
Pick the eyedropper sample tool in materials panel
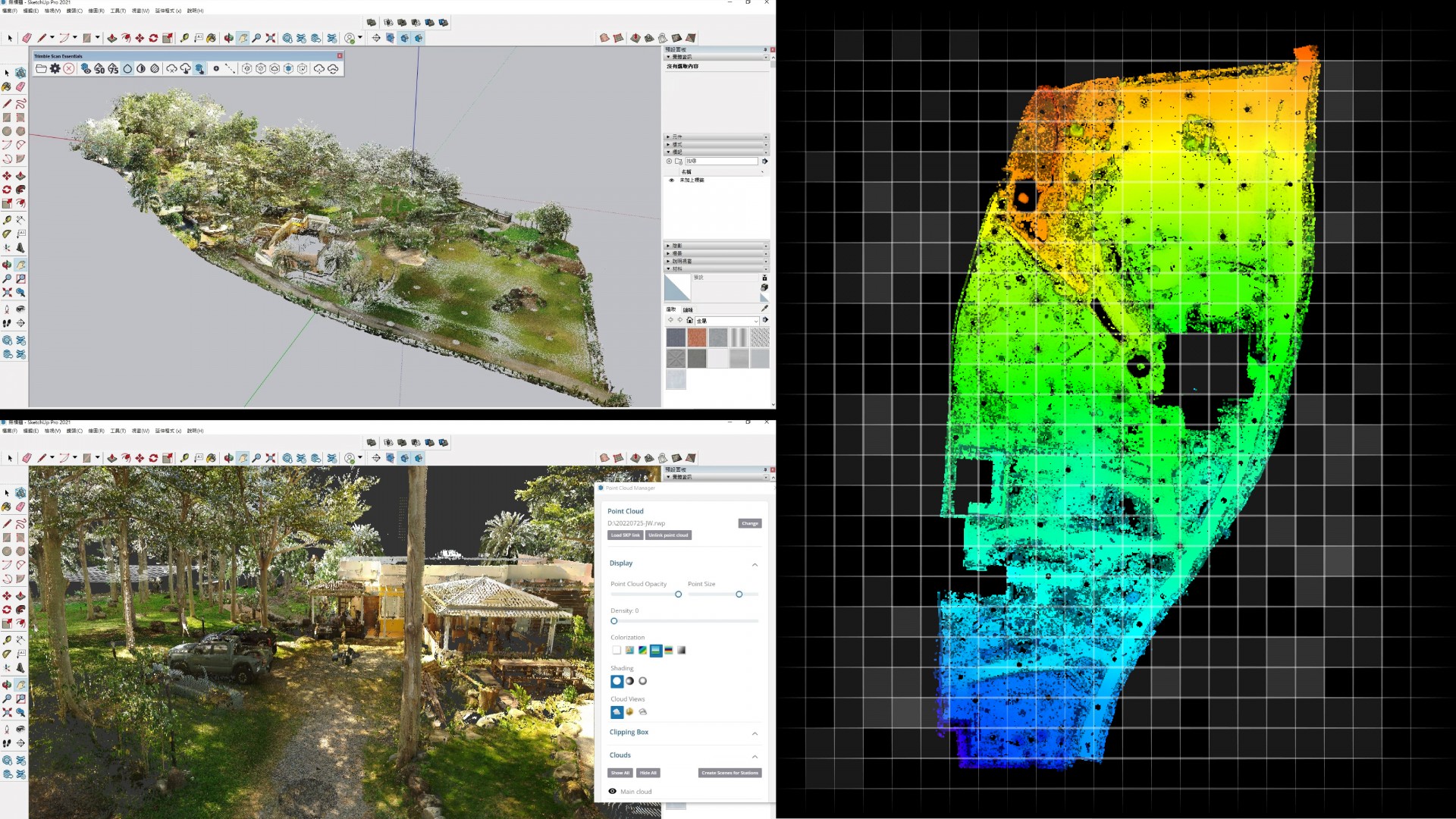[764, 309]
